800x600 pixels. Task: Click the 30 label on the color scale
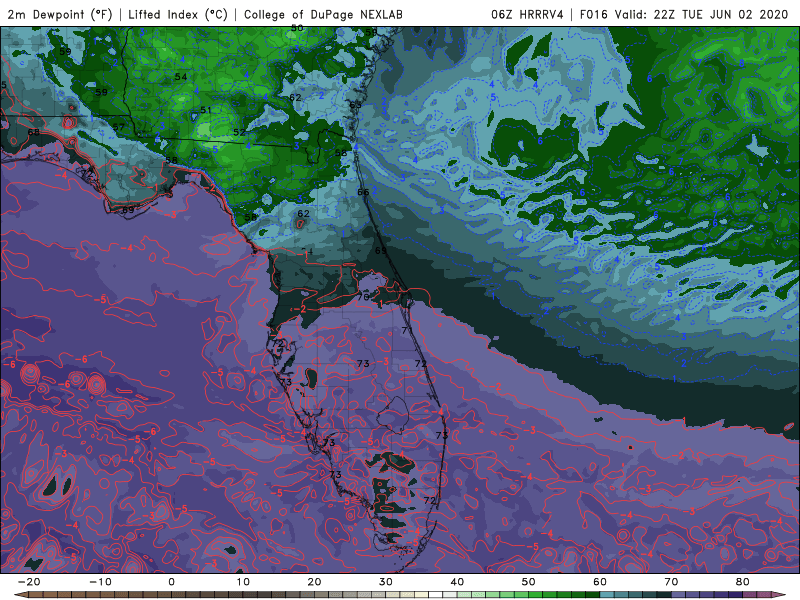pyautogui.click(x=386, y=582)
